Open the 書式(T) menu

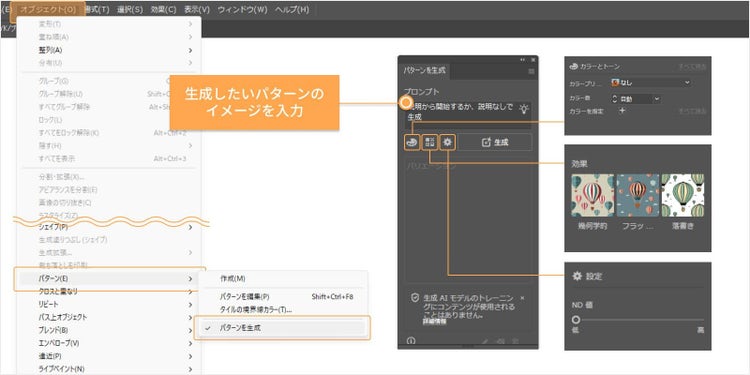(96, 10)
